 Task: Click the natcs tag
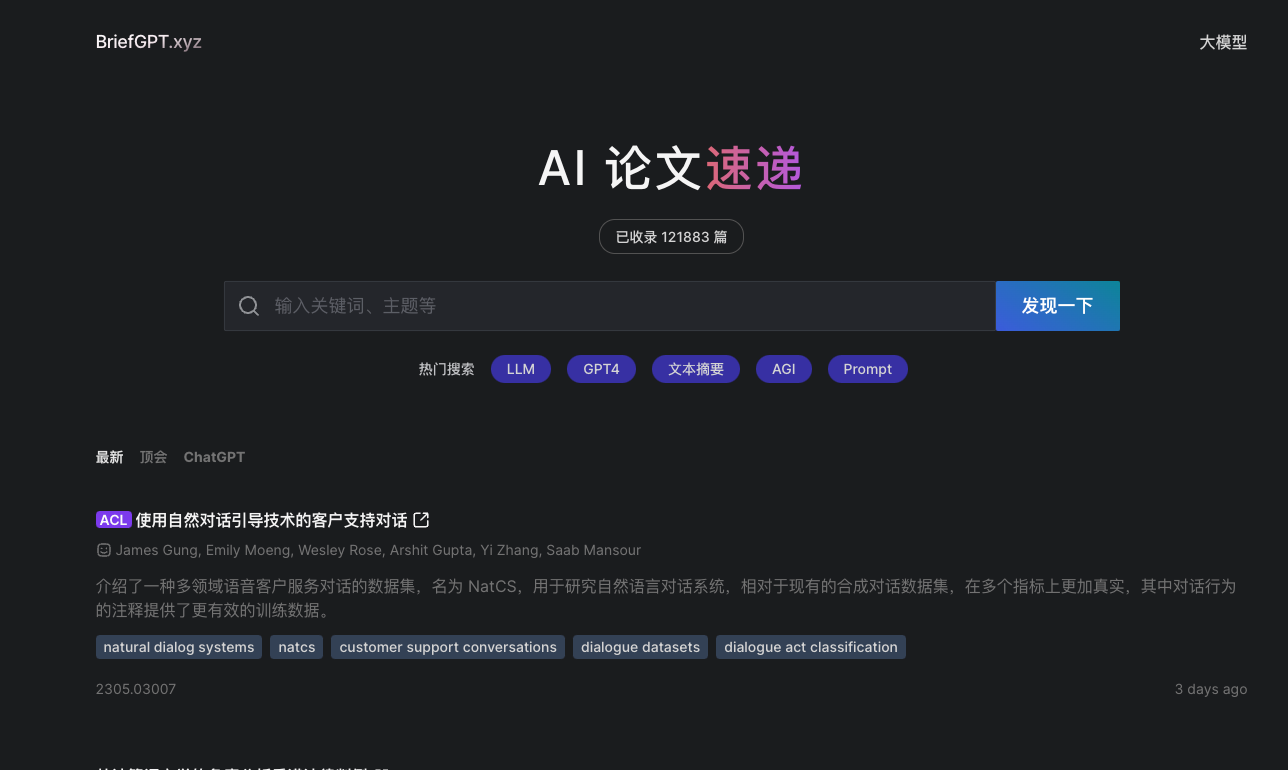[297, 647]
